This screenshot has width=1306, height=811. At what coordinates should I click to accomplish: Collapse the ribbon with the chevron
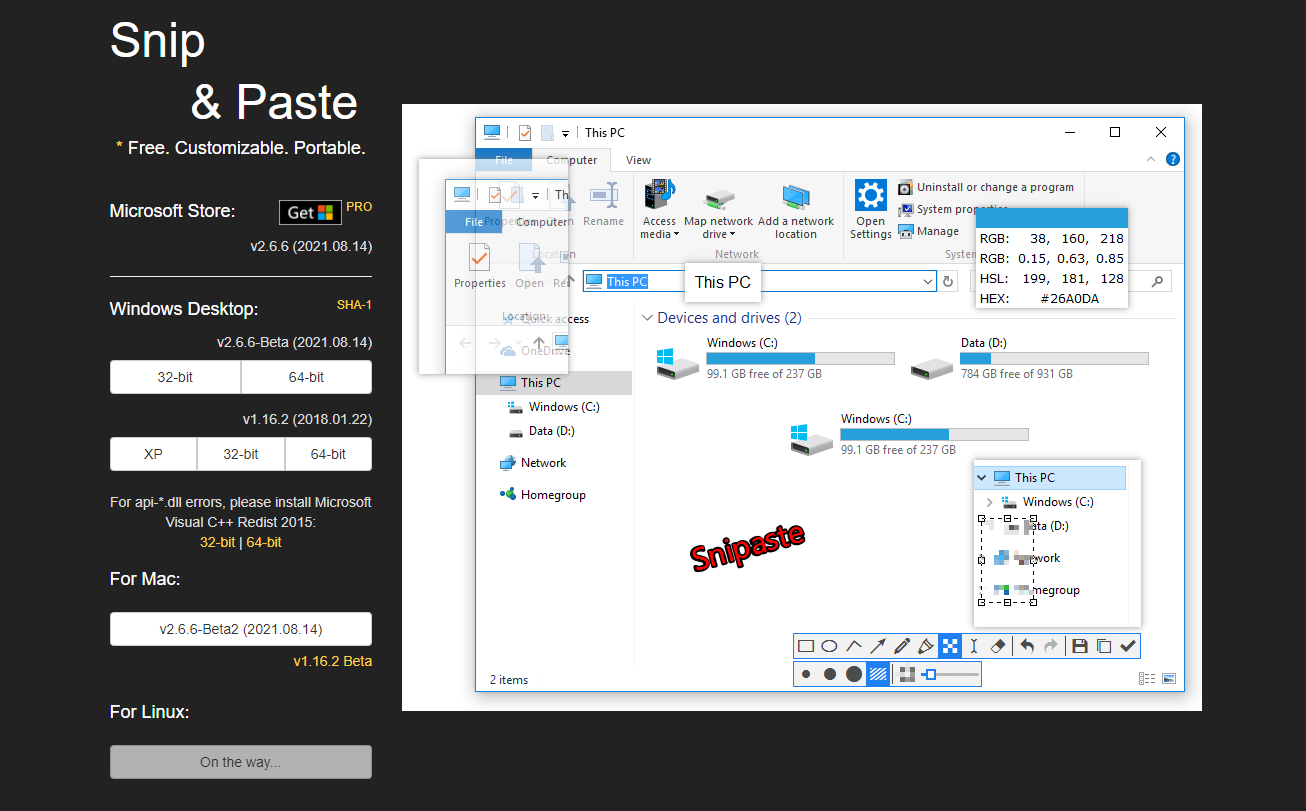1149,159
